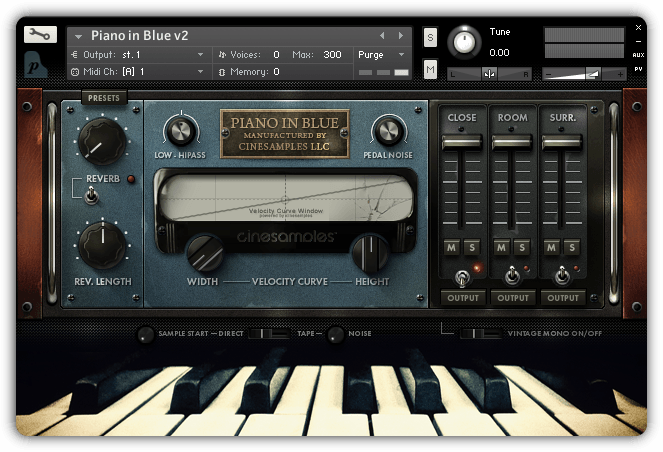The image size is (663, 452).
Task: Flip the Close mic enable switch
Action: click(462, 277)
